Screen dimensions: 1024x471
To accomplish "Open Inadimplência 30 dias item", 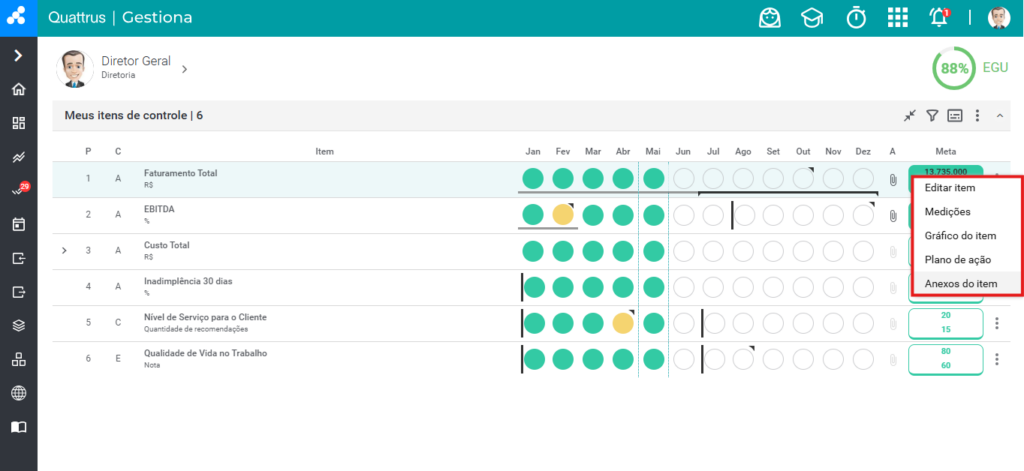I will click(x=188, y=282).
